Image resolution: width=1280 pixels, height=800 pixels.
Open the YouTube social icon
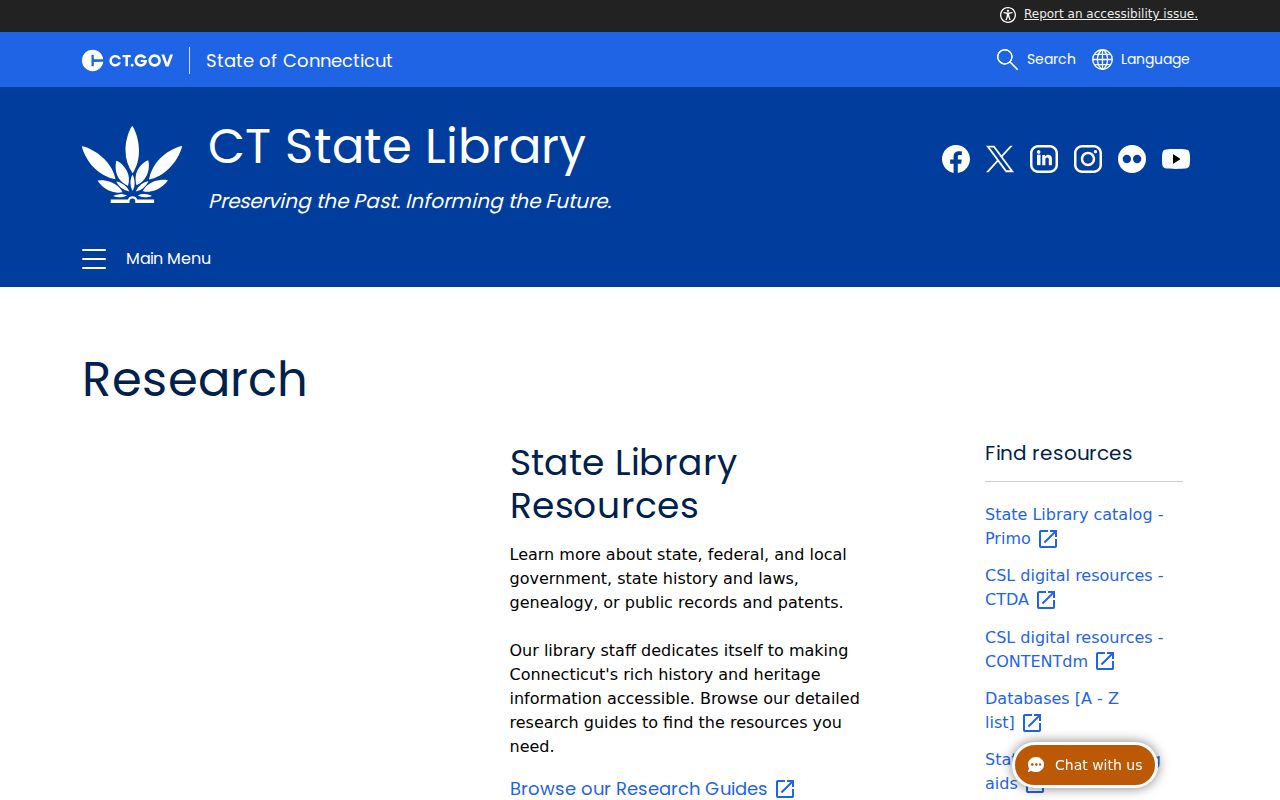click(x=1176, y=159)
